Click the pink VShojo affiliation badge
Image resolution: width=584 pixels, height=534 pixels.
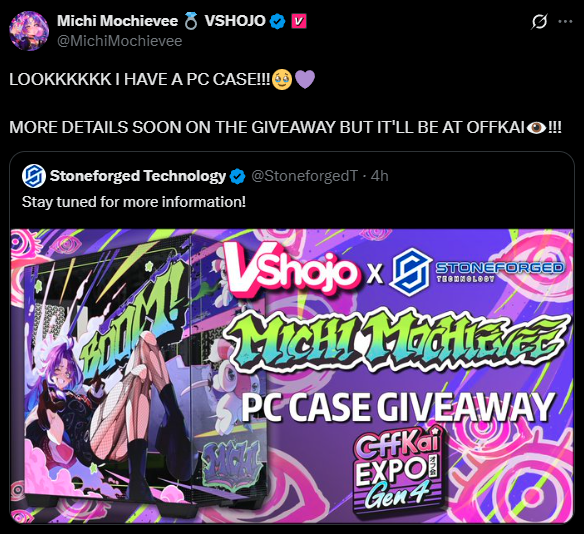pyautogui.click(x=299, y=21)
